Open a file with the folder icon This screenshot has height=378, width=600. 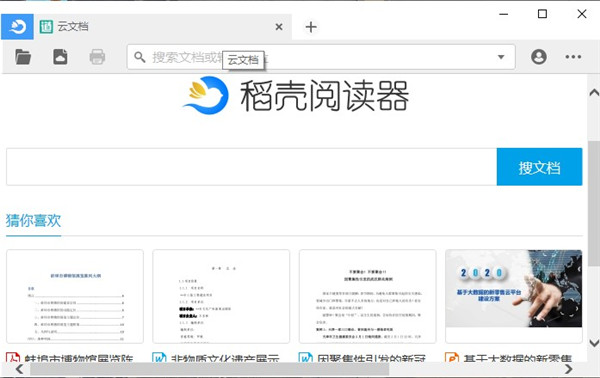click(x=23, y=57)
